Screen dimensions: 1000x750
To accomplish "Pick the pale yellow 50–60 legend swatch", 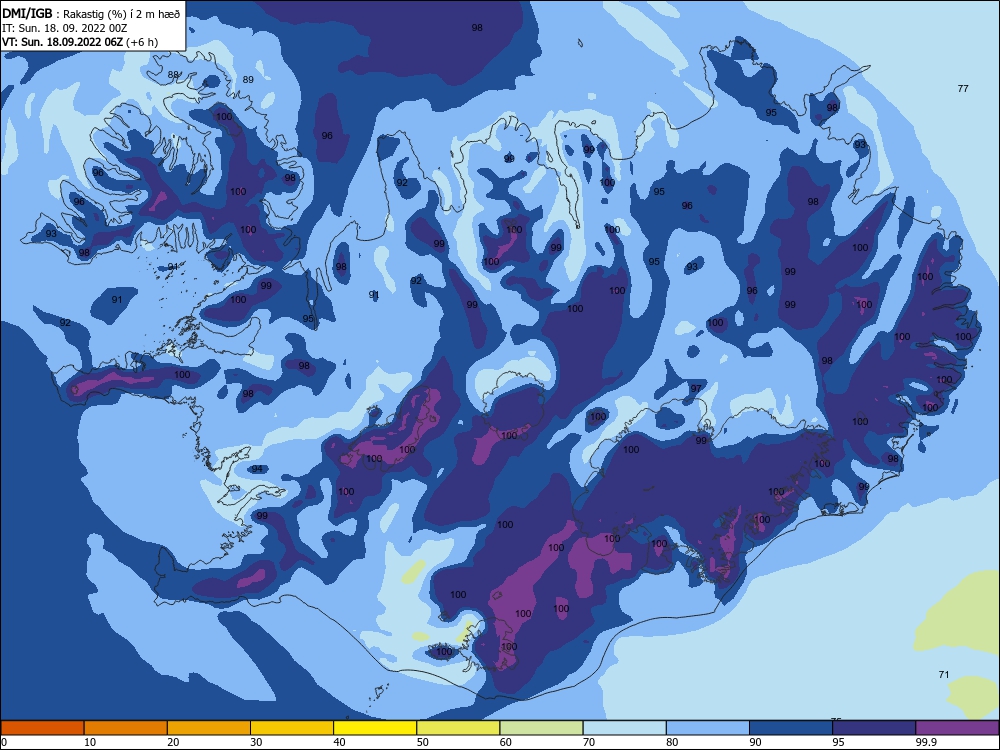I will click(459, 728).
